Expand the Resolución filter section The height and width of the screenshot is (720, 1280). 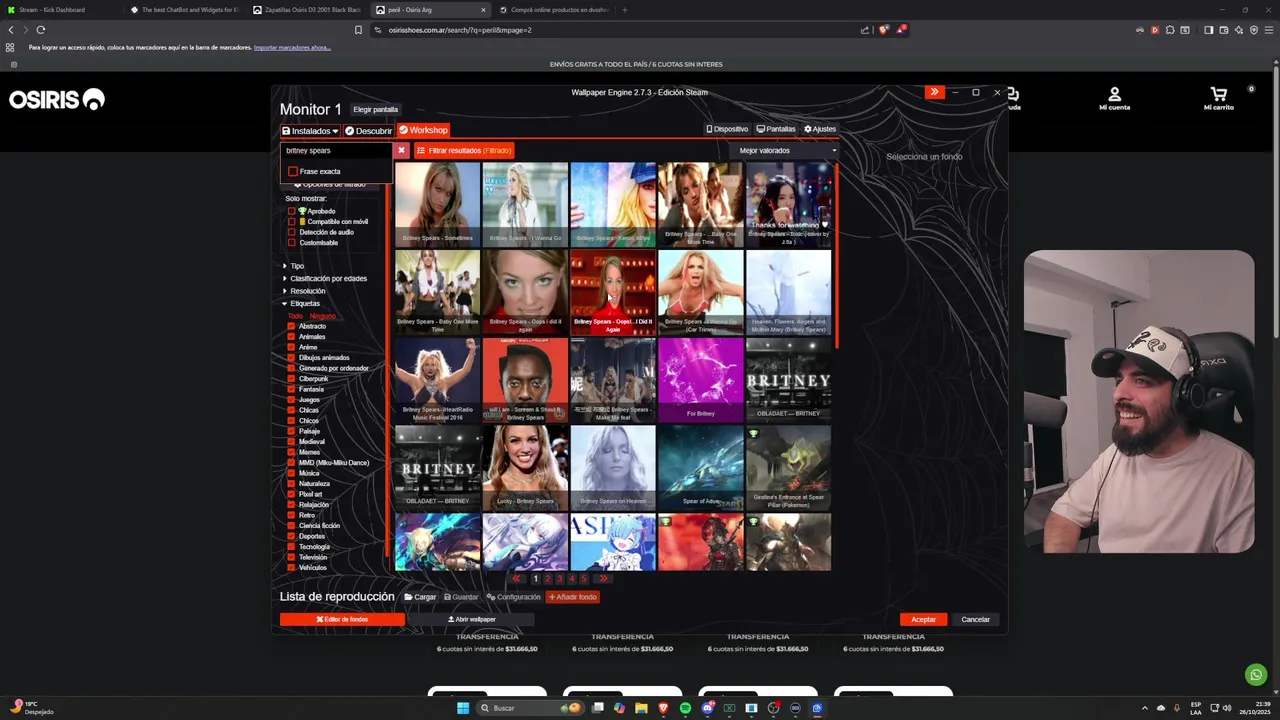pyautogui.click(x=304, y=291)
